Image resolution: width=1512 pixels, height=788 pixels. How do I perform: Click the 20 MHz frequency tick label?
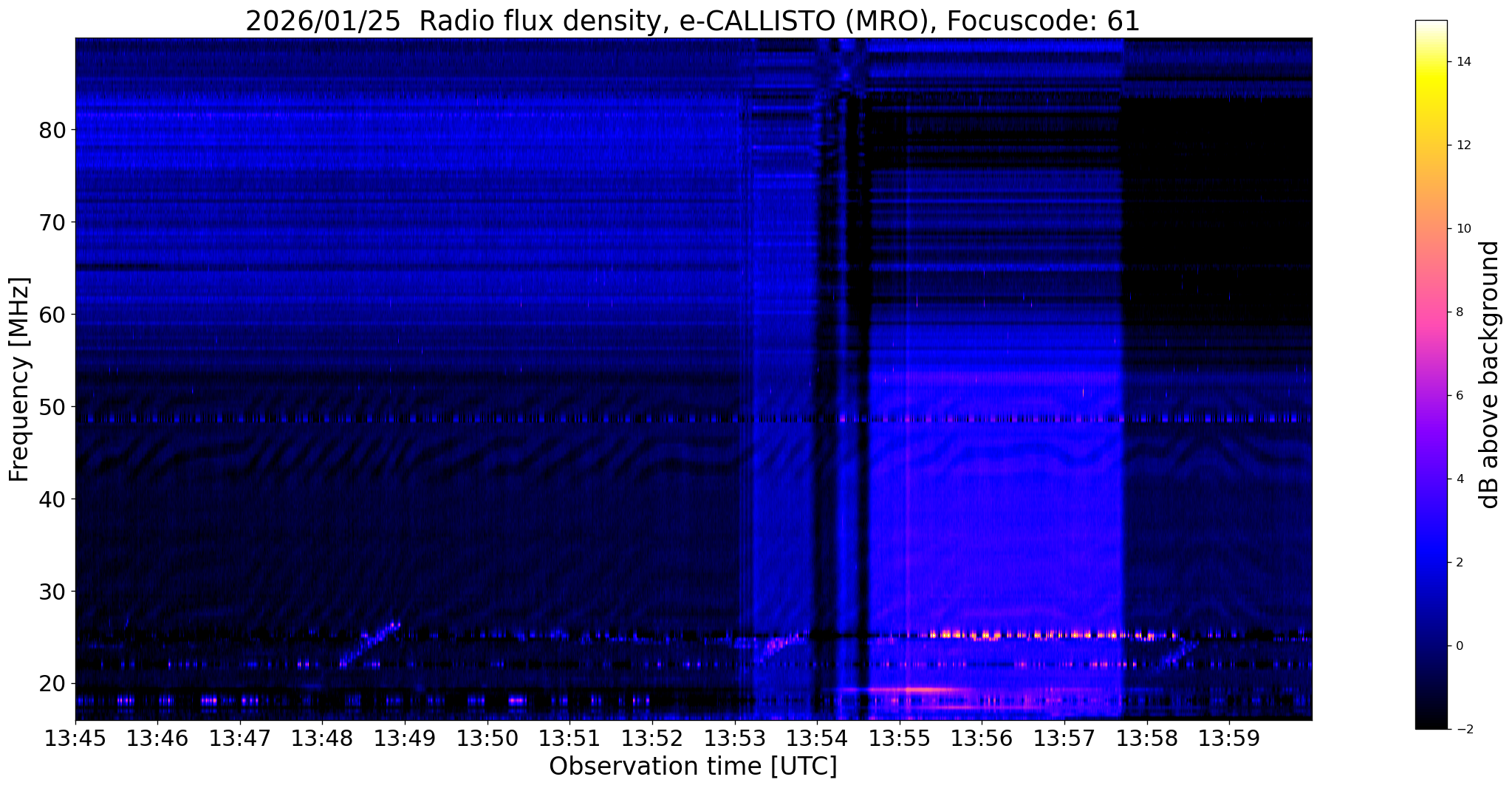coord(52,684)
